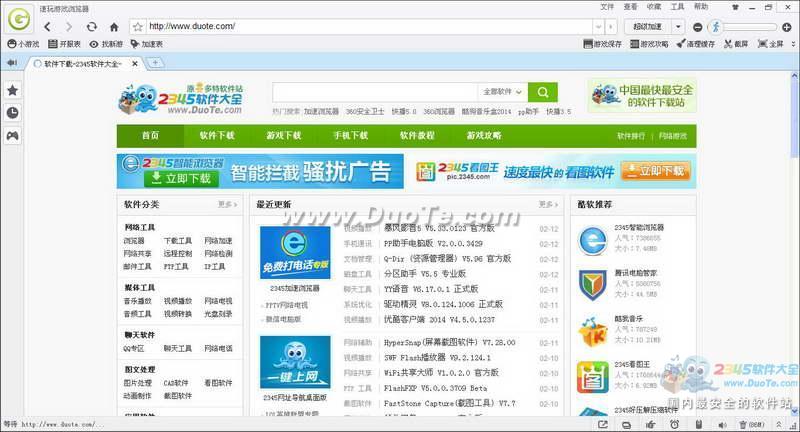Click the minus speed button
The height and width of the screenshot is (432, 800).
coord(697,27)
